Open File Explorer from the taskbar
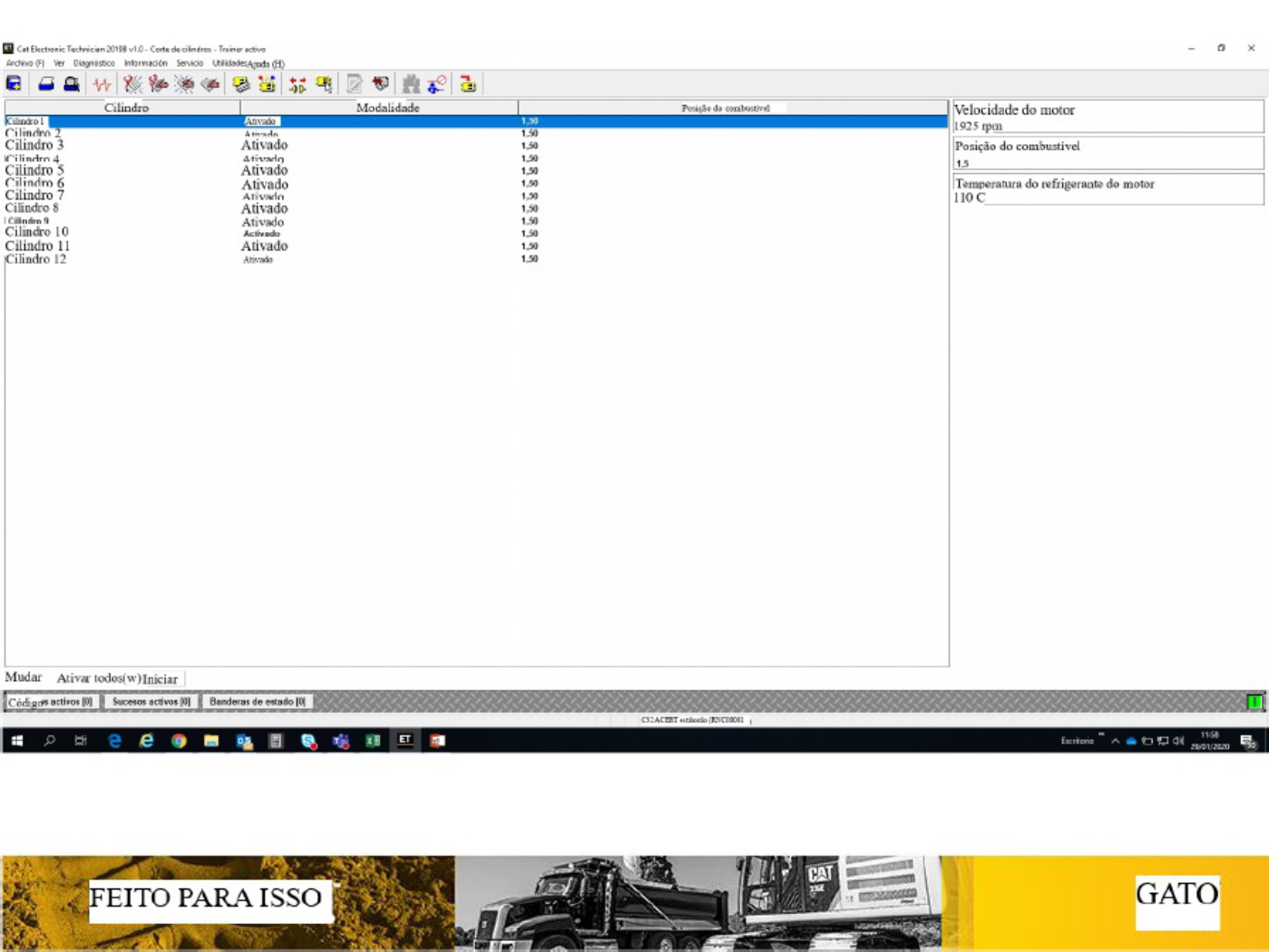Screen dimensions: 1269x952 coord(211,741)
